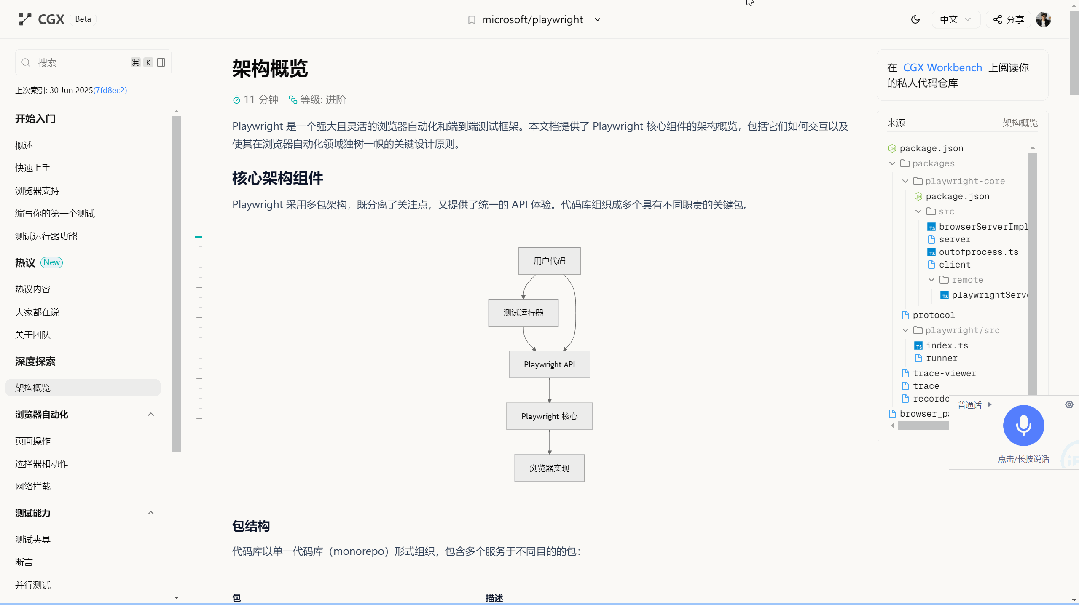1079x605 pixels.
Task: Click the clock icon next to 11 分钟
Action: [236, 100]
